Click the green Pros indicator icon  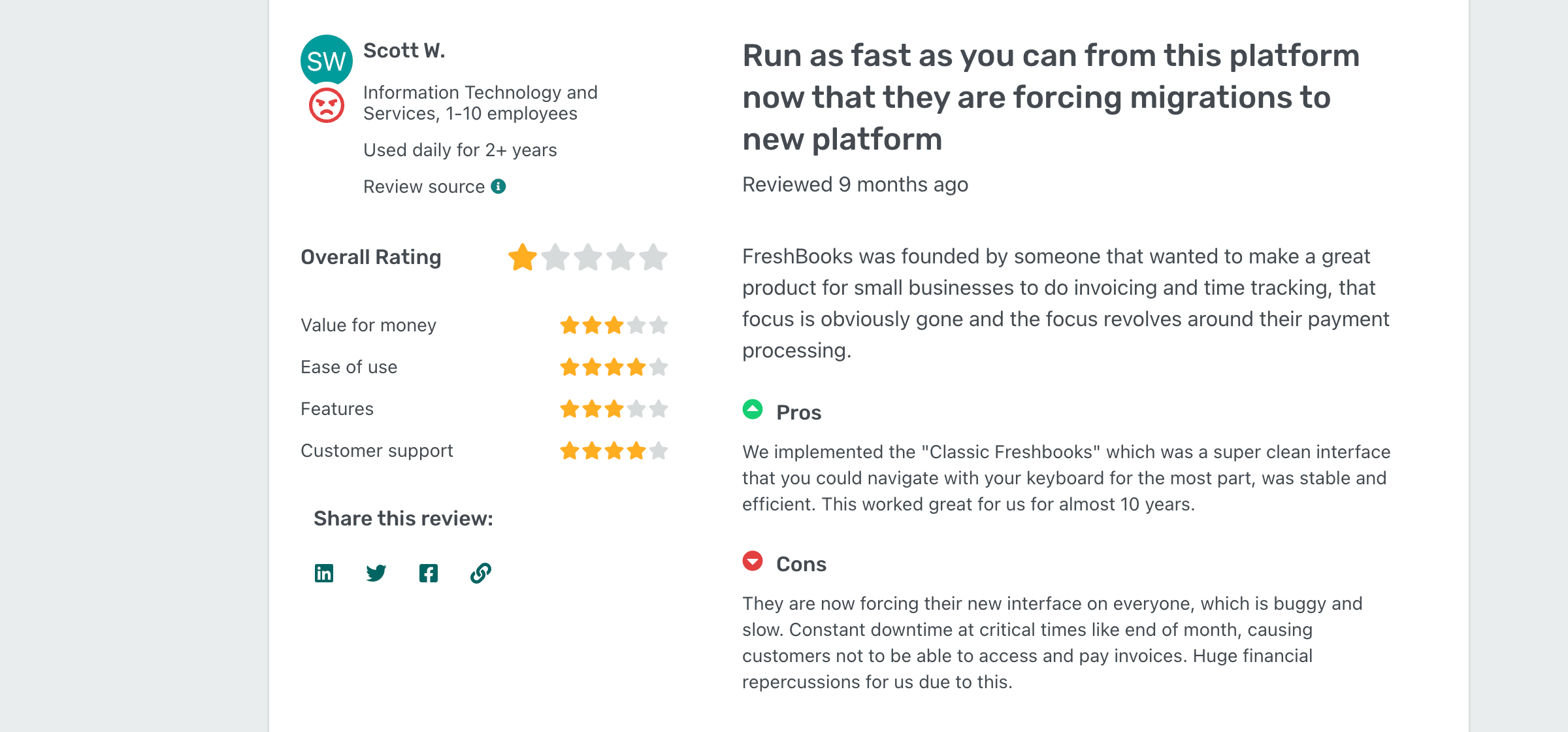(753, 408)
